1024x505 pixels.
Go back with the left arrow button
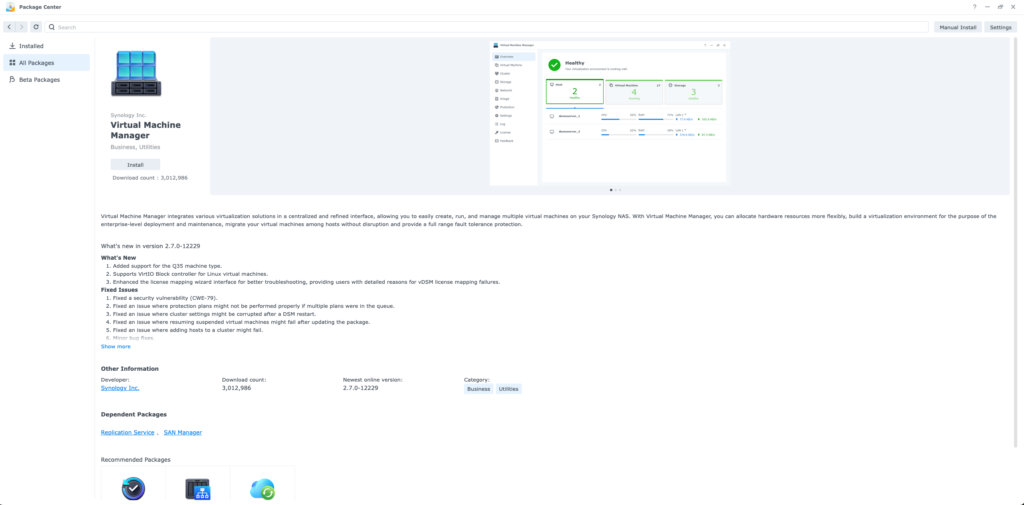(x=9, y=27)
